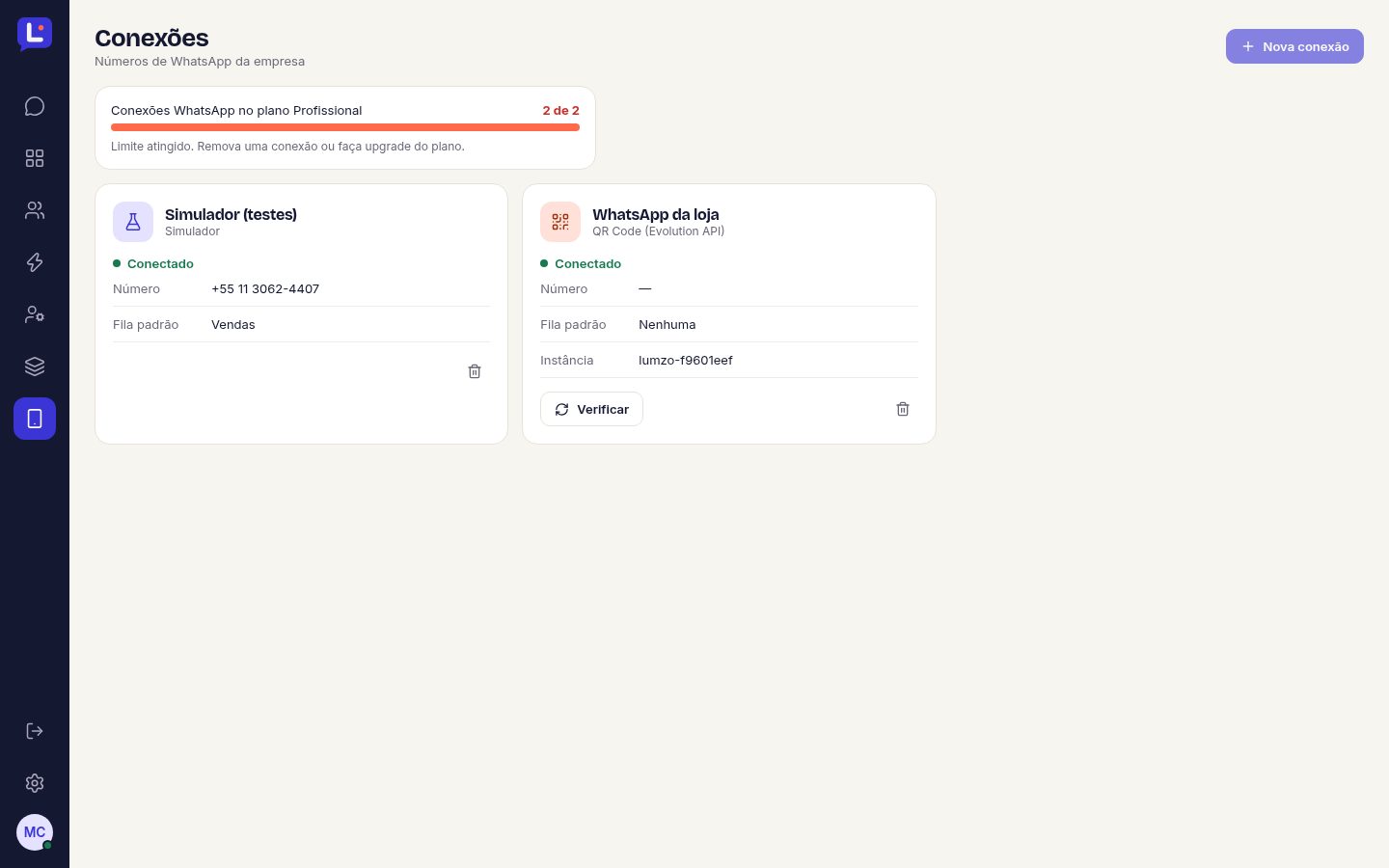Screen dimensions: 1389x868
Task: Open the user settings gear-person sidebar icon
Action: click(35, 314)
